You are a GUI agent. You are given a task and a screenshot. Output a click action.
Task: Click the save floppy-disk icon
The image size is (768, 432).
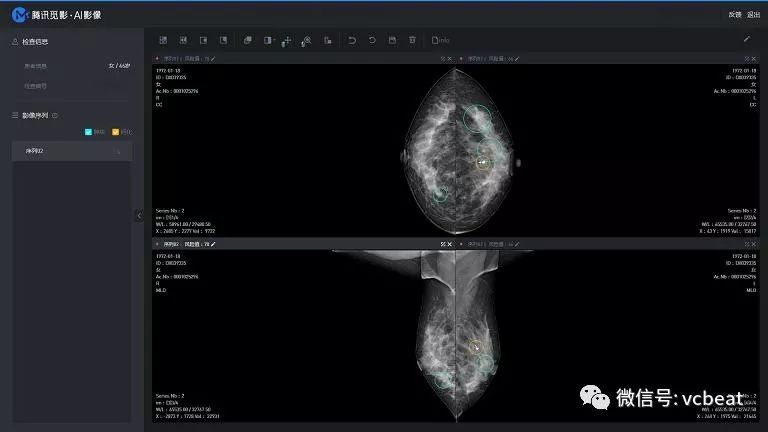tap(392, 40)
